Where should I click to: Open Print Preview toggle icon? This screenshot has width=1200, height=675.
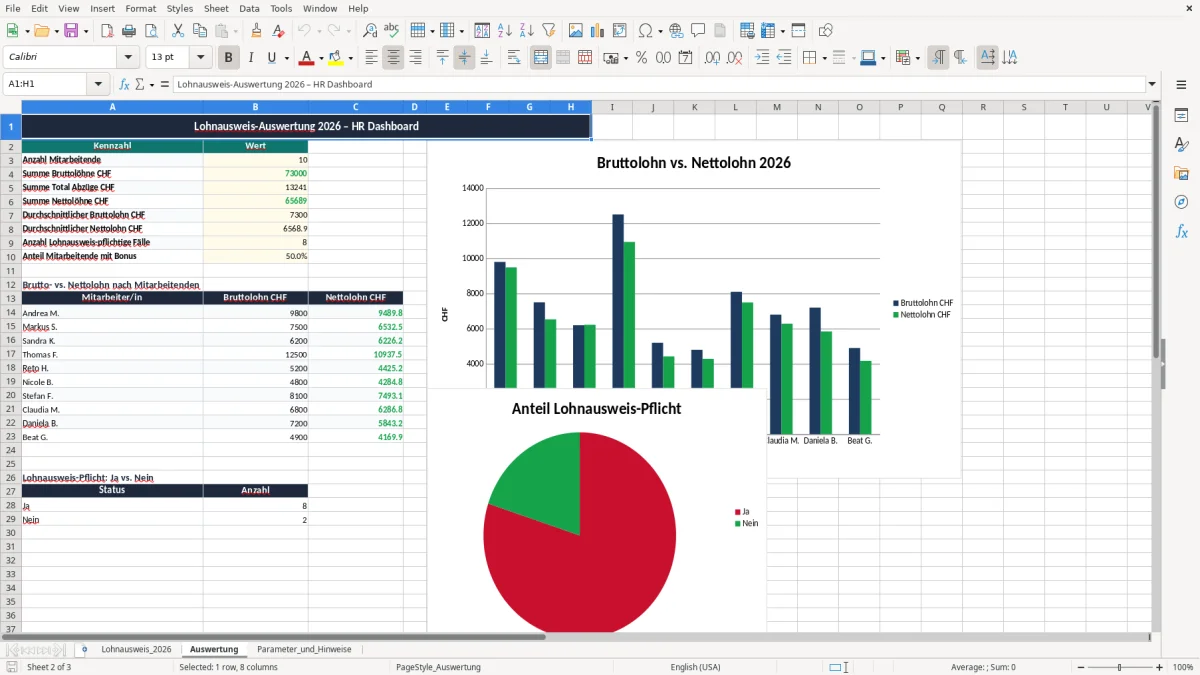coord(151,31)
